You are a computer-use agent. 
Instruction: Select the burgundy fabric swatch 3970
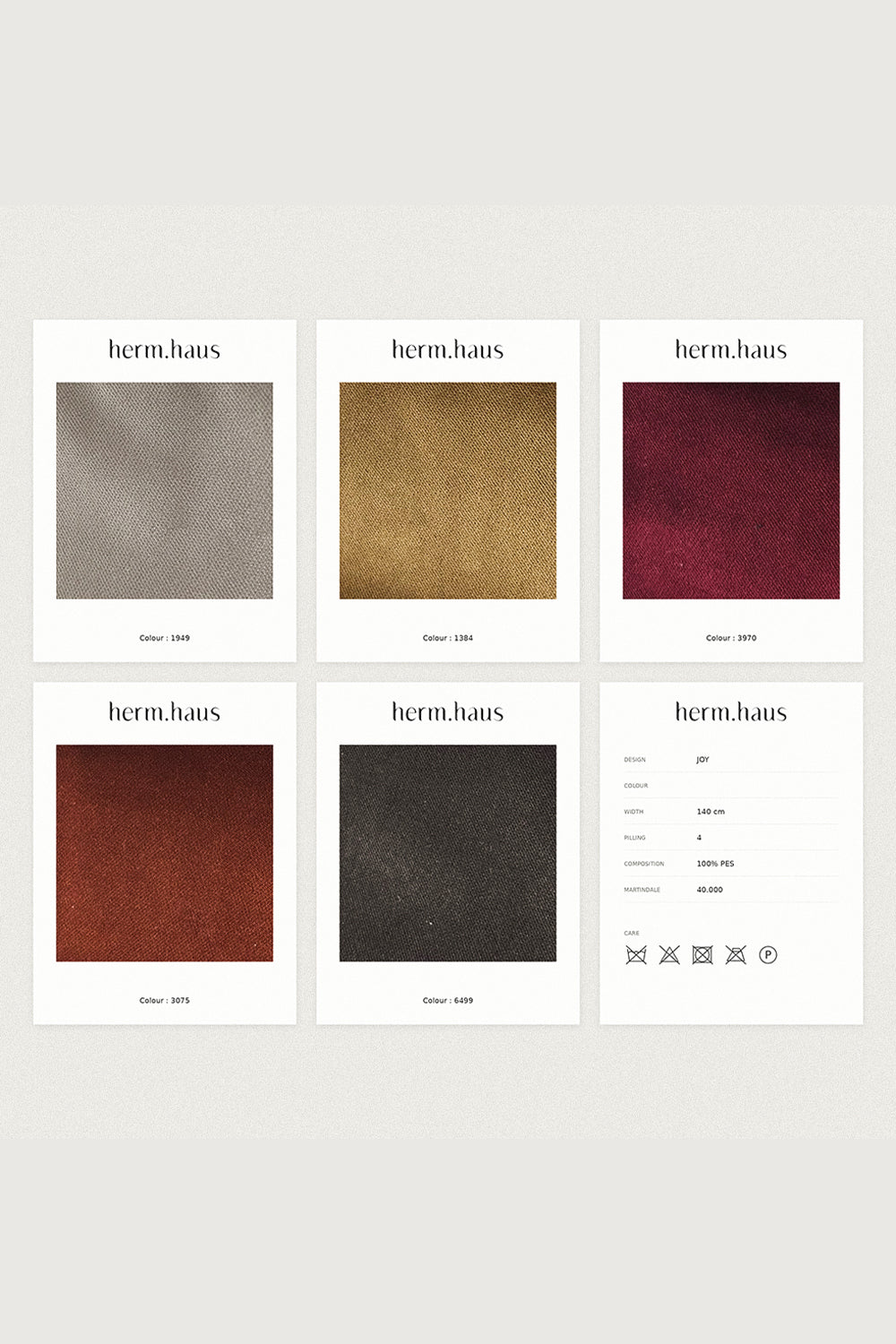point(731,490)
